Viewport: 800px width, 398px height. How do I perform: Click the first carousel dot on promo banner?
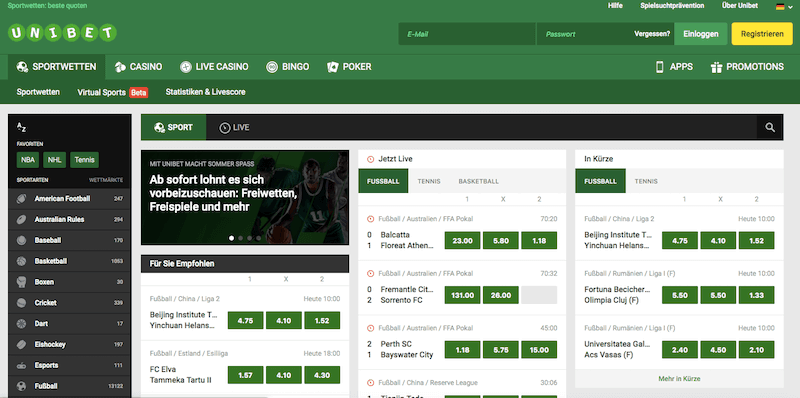click(x=232, y=238)
